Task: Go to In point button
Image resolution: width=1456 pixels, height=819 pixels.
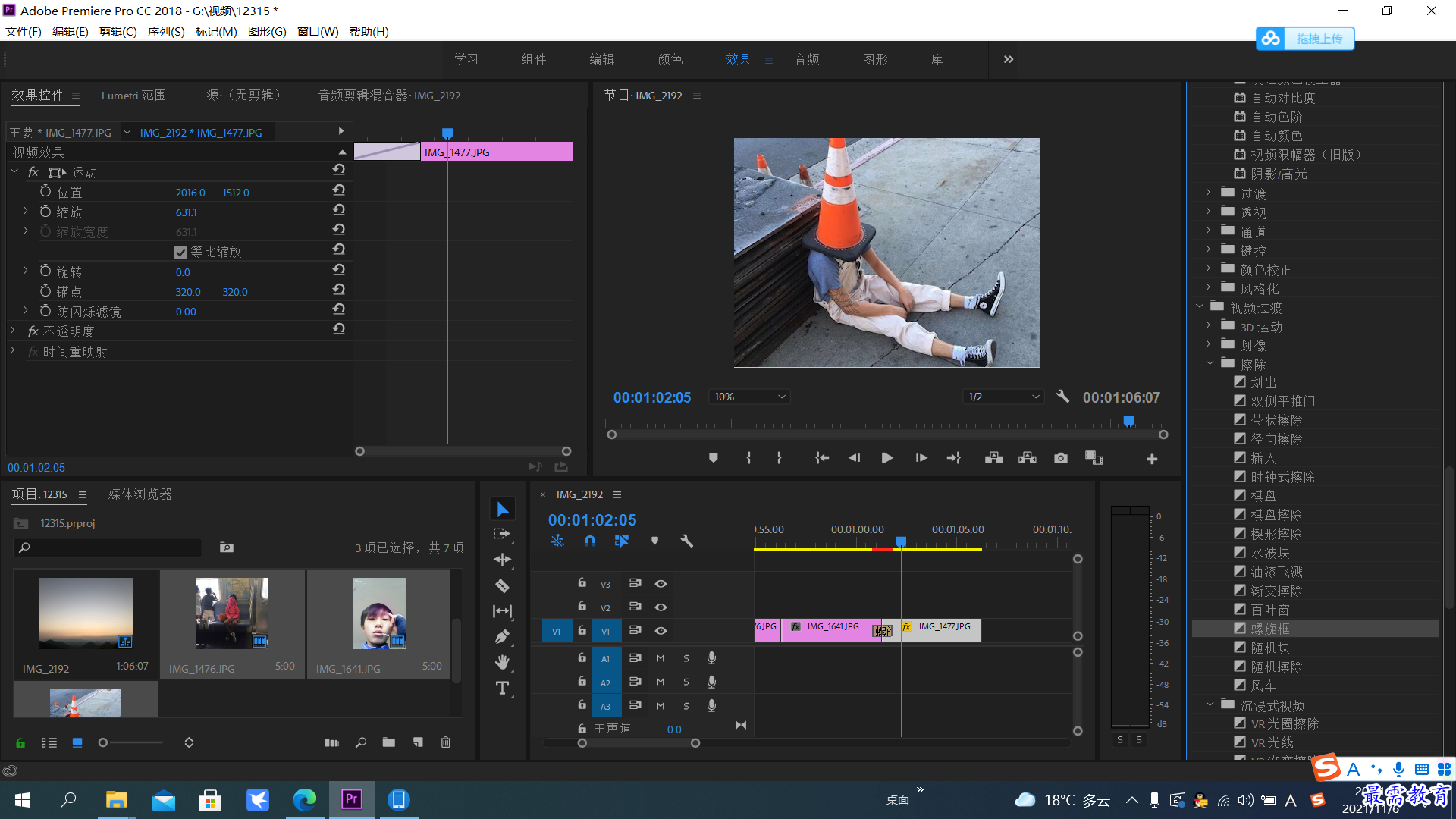Action: click(x=822, y=458)
